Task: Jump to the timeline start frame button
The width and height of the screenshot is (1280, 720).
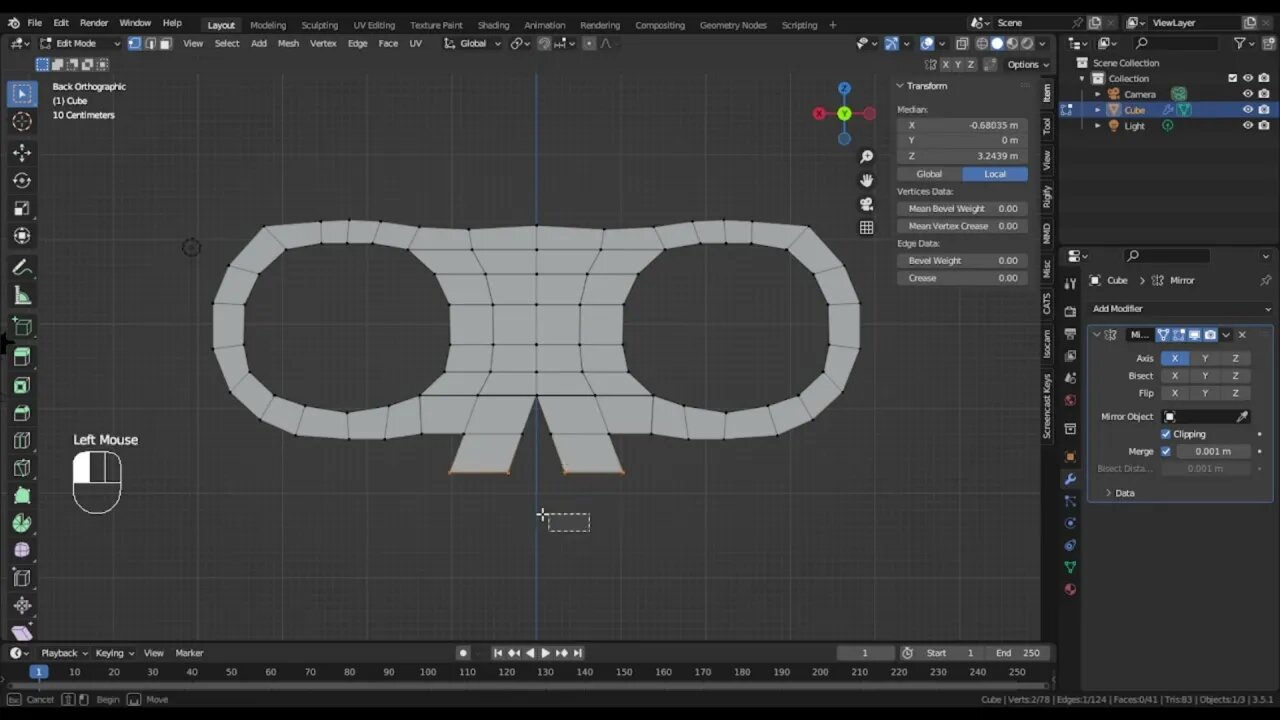Action: 497,653
